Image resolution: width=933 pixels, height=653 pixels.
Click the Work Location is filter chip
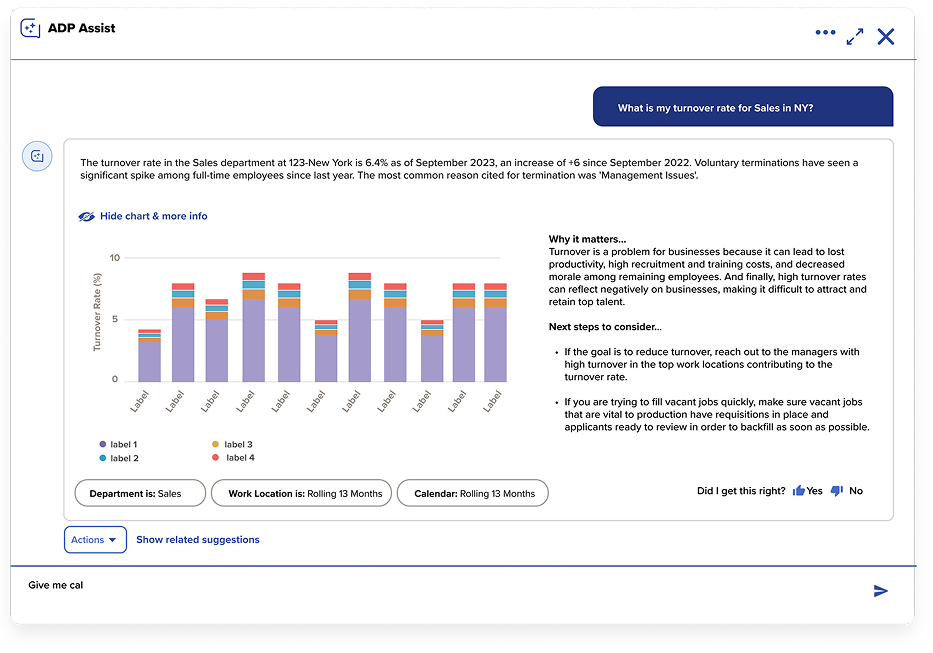[302, 493]
